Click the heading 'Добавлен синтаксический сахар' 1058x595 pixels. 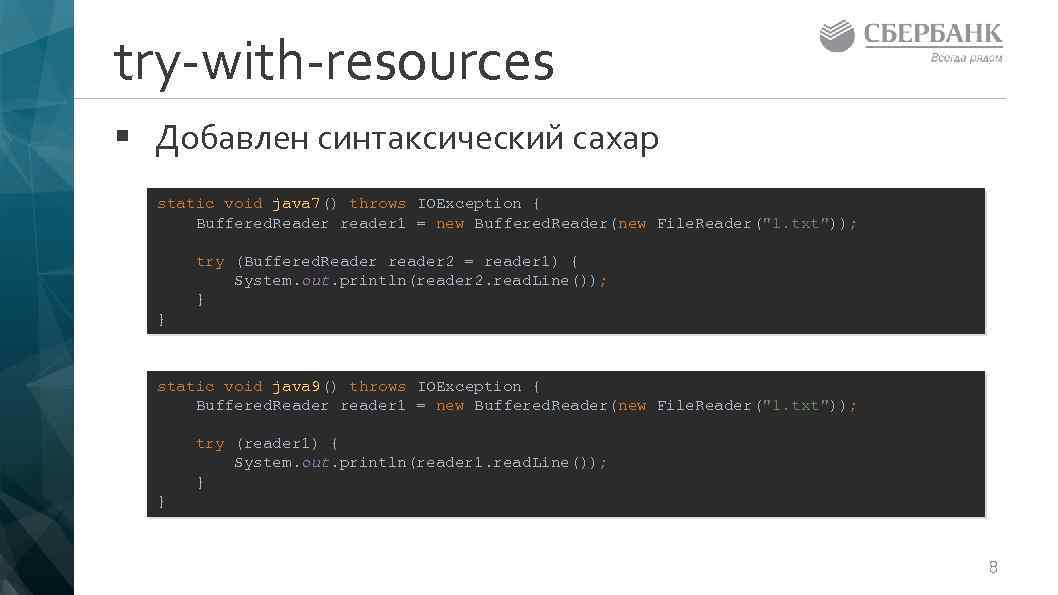405,138
